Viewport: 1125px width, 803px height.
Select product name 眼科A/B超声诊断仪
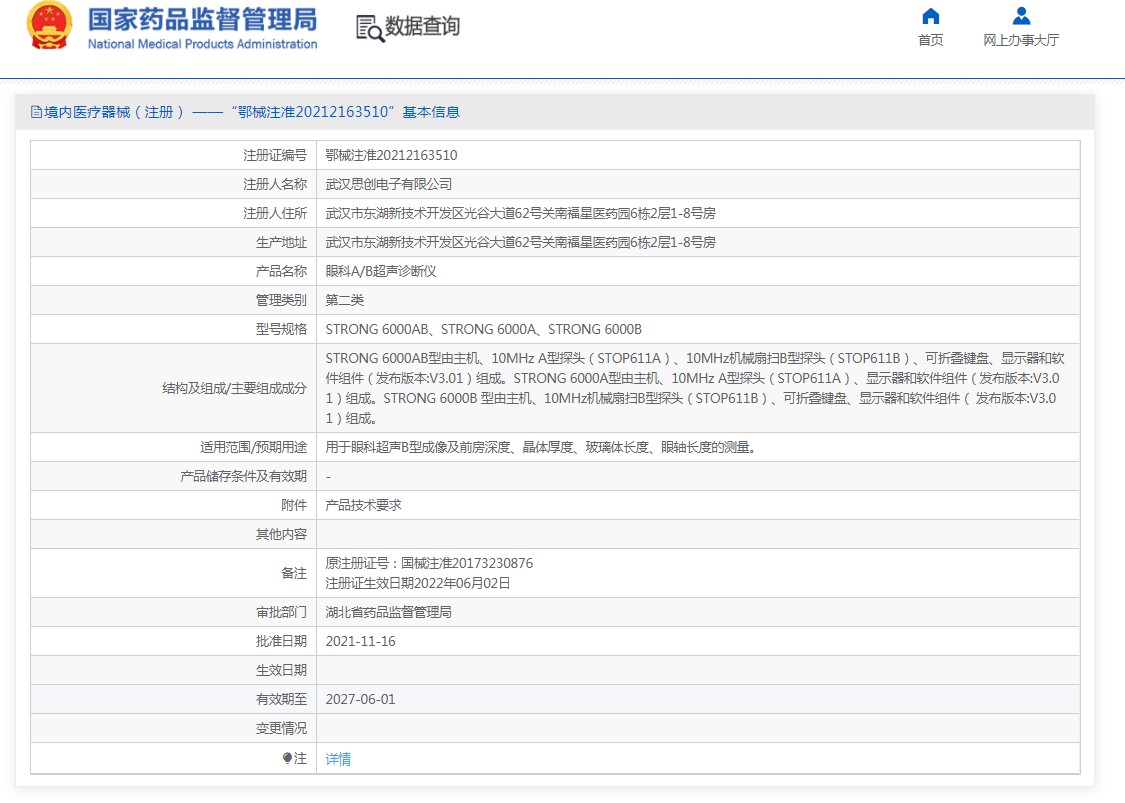click(380, 271)
